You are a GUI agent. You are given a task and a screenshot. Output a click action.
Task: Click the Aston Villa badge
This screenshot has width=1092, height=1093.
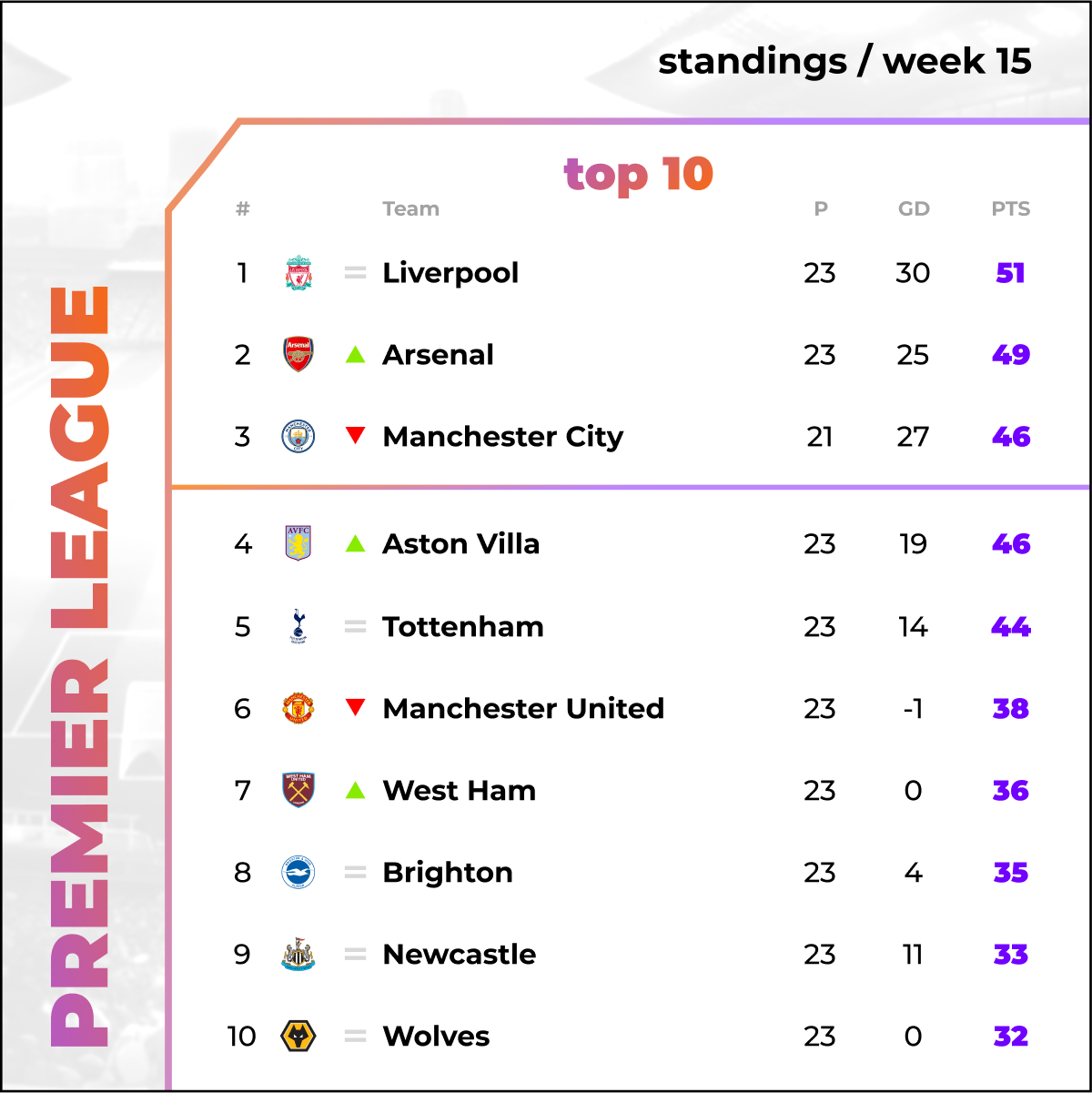pyautogui.click(x=298, y=543)
